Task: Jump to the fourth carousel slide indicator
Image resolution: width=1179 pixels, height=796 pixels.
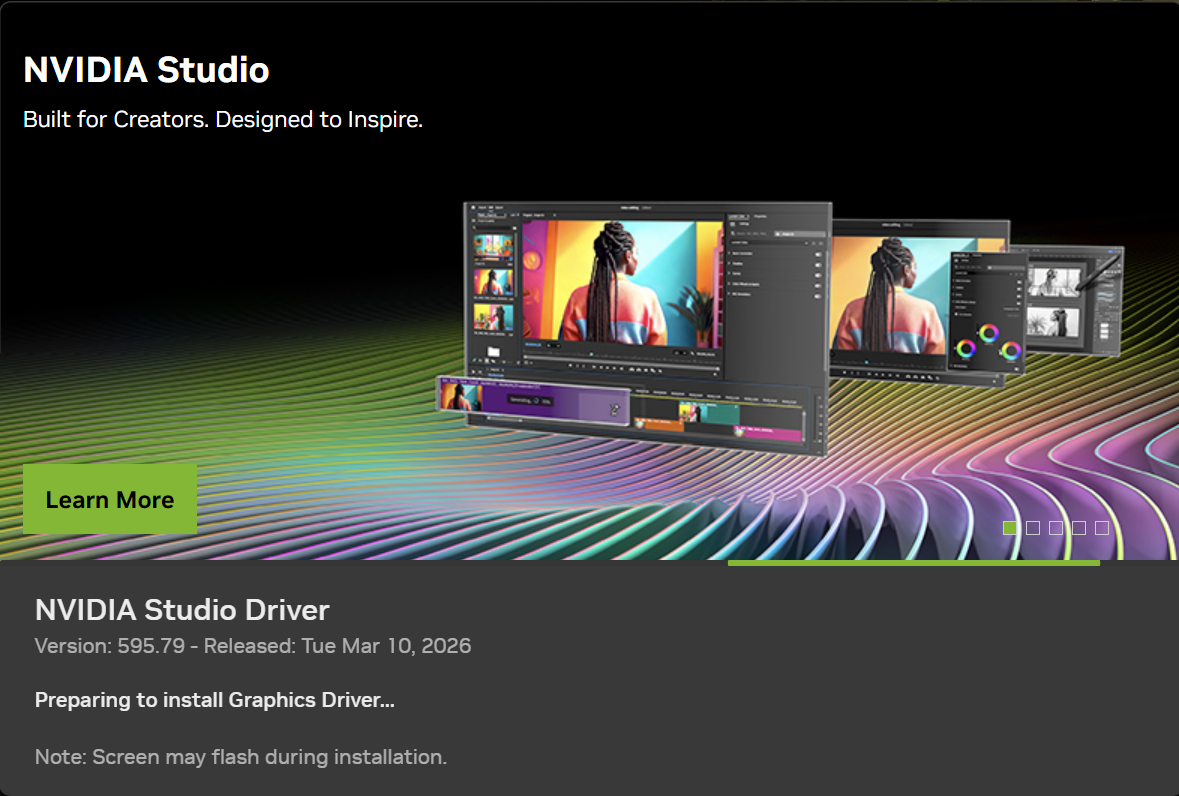Action: point(1079,528)
